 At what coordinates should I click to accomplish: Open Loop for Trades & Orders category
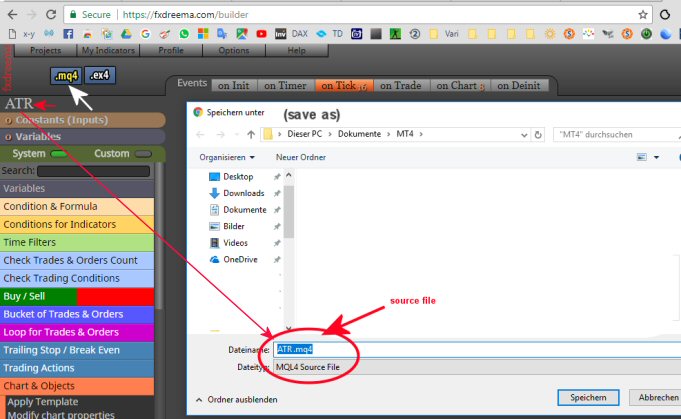(x=77, y=332)
